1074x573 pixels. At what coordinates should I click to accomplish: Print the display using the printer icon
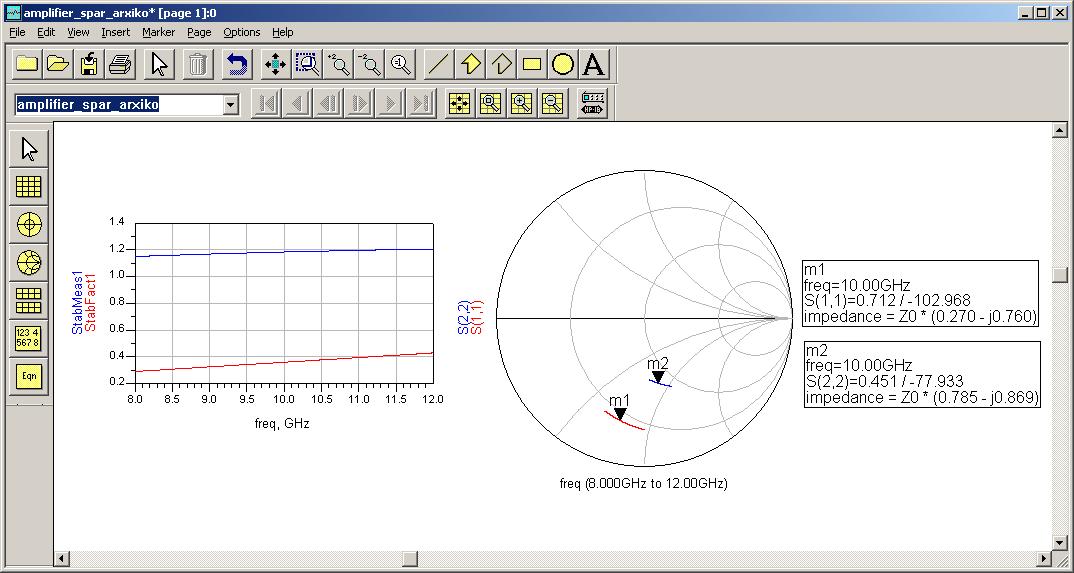[x=120, y=65]
